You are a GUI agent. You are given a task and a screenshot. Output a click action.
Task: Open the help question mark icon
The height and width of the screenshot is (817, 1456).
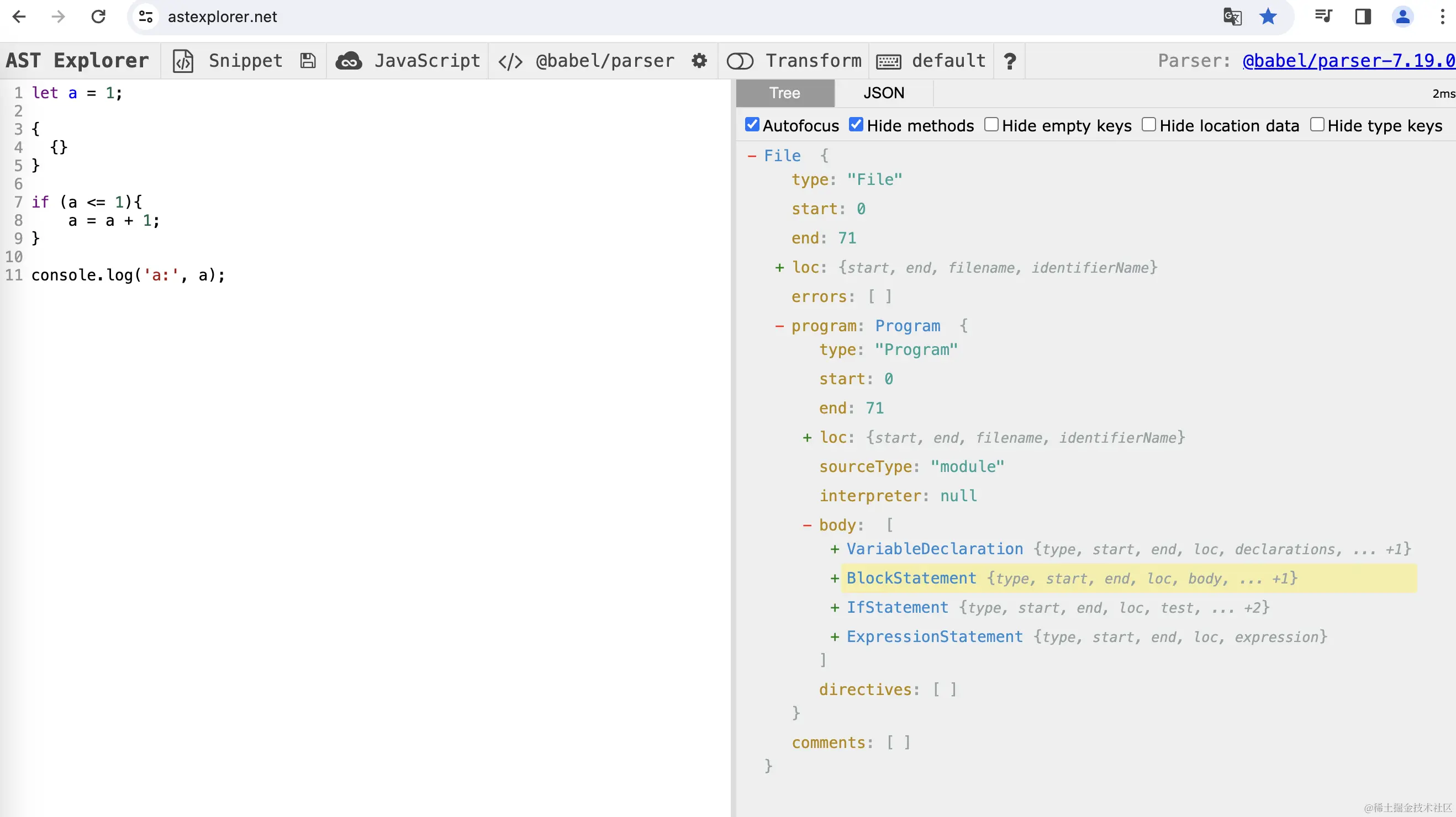click(x=1010, y=61)
